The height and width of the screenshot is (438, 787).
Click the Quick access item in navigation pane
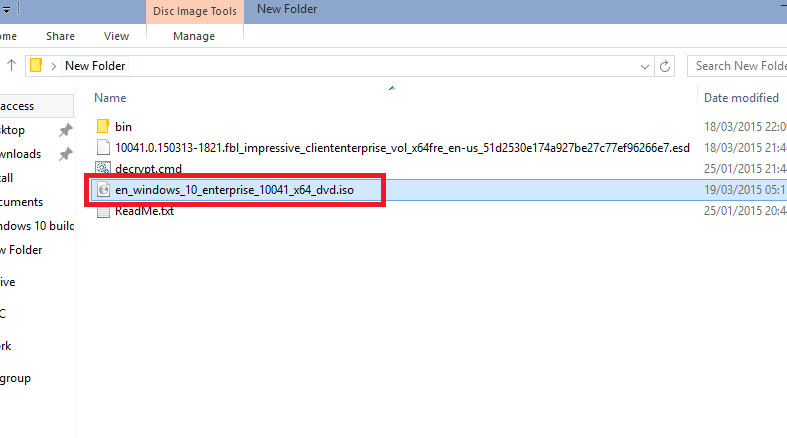pos(35,106)
